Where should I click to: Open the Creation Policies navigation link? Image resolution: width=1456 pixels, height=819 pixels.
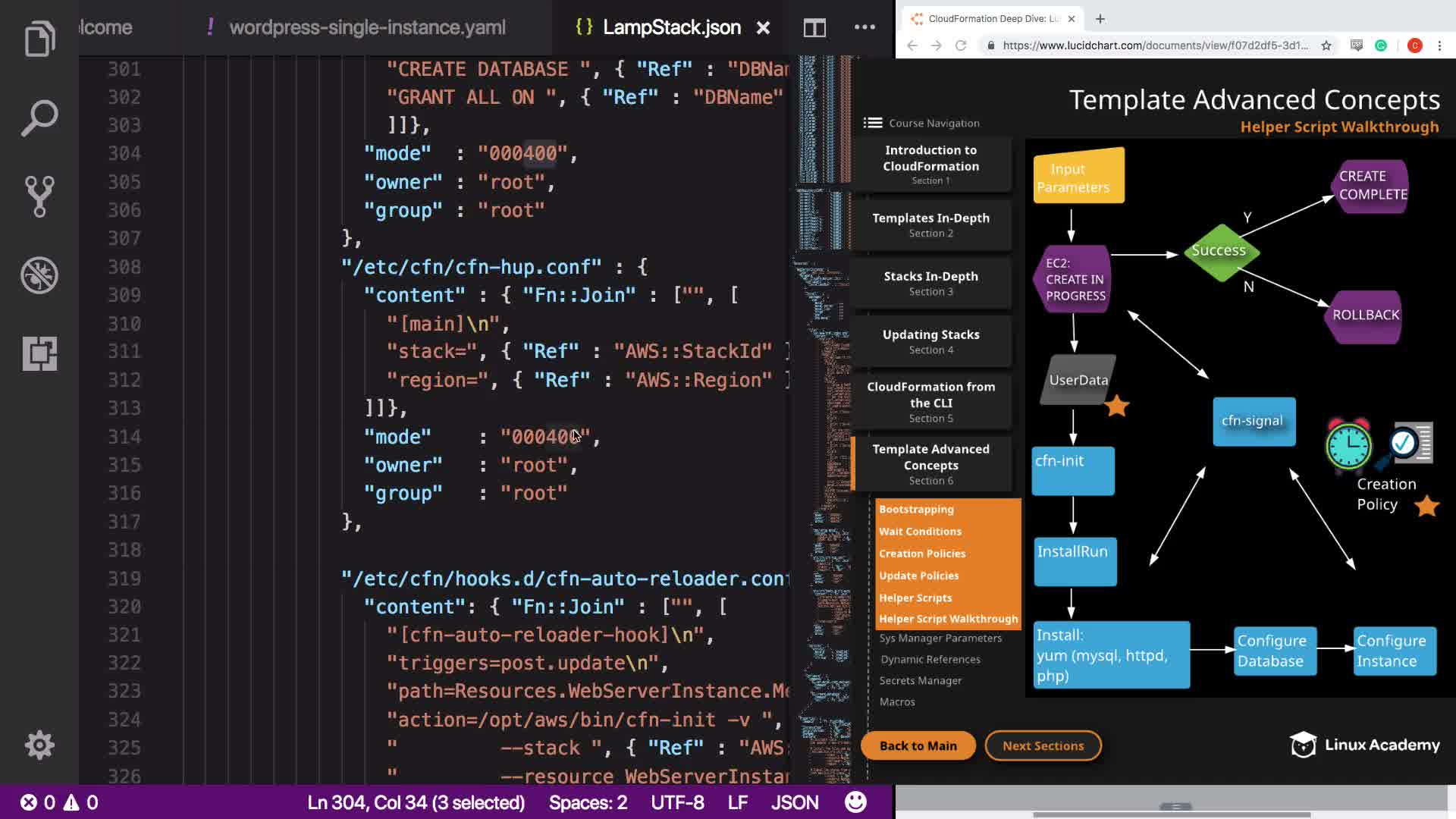[x=922, y=554]
